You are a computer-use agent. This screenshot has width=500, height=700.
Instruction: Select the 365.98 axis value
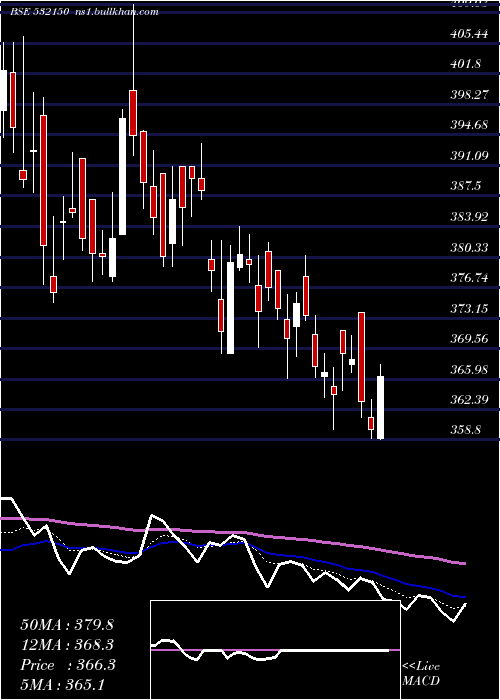click(x=469, y=370)
